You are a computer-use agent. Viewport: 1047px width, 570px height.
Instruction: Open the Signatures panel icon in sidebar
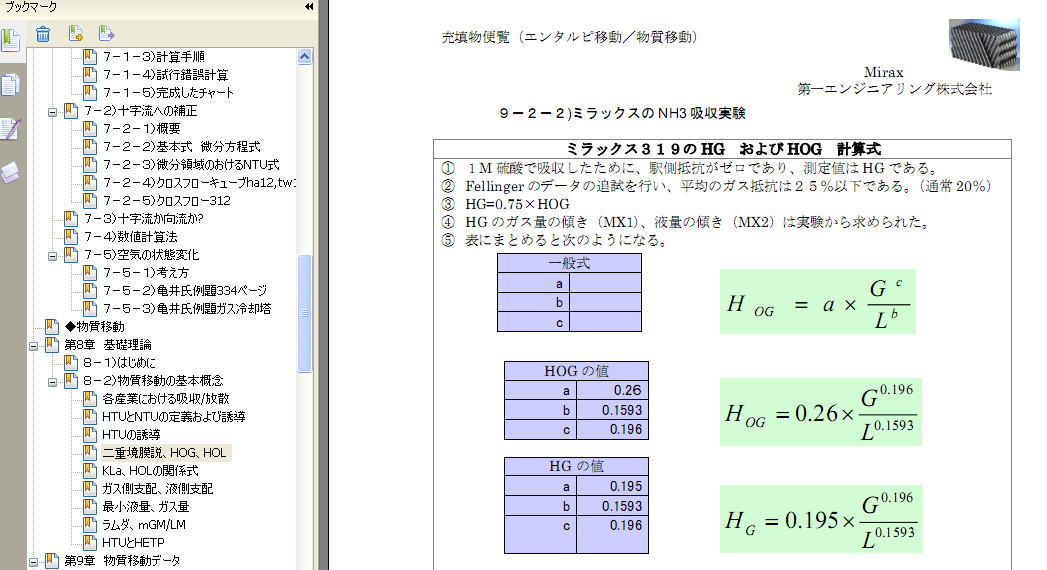11,129
